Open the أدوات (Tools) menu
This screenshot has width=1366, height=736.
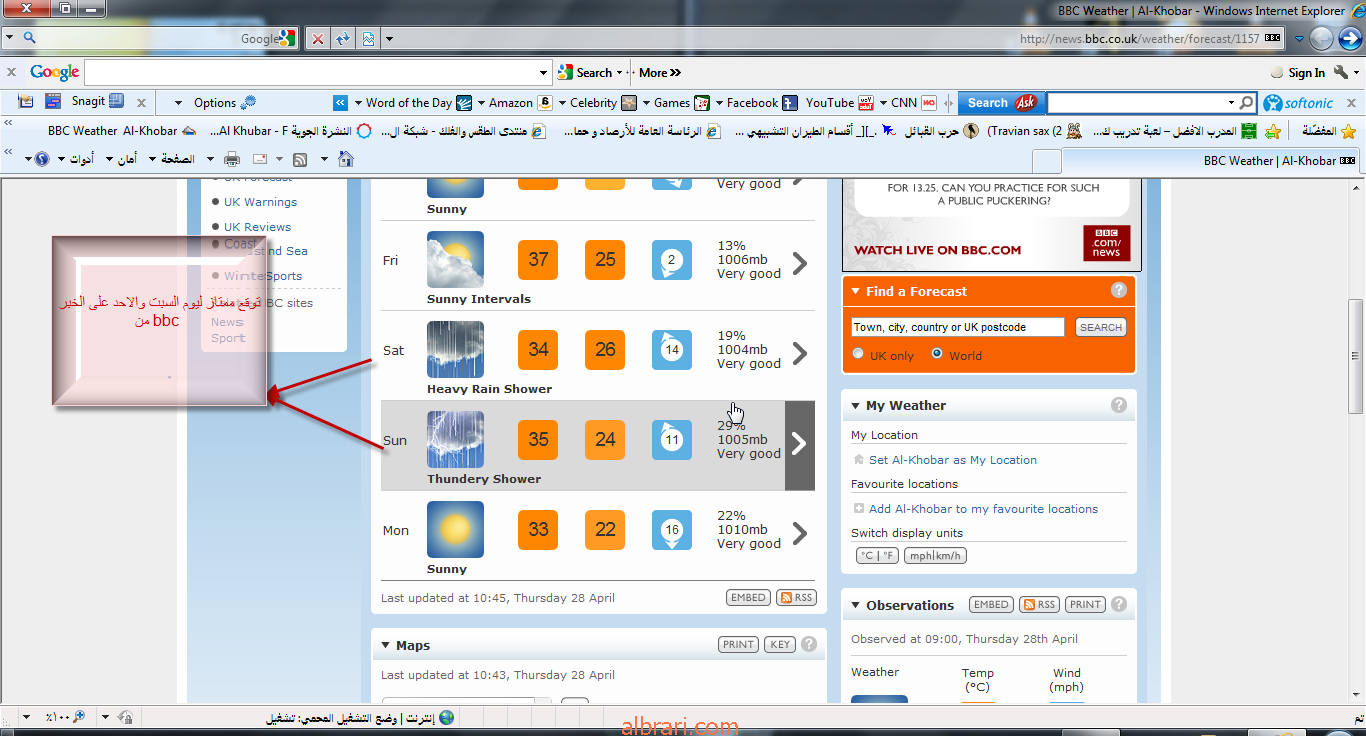(x=76, y=159)
